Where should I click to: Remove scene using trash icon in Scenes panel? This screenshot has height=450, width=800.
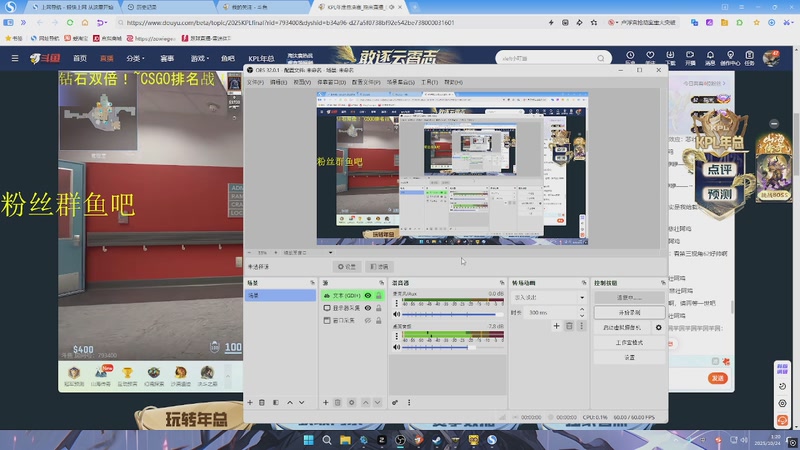pyautogui.click(x=262, y=403)
